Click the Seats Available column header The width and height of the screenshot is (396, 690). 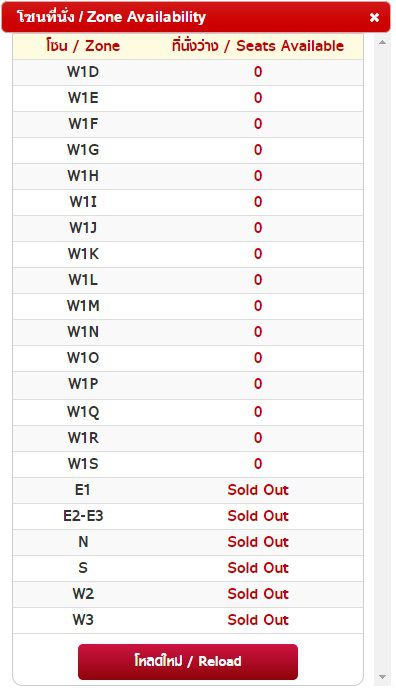click(x=258, y=46)
